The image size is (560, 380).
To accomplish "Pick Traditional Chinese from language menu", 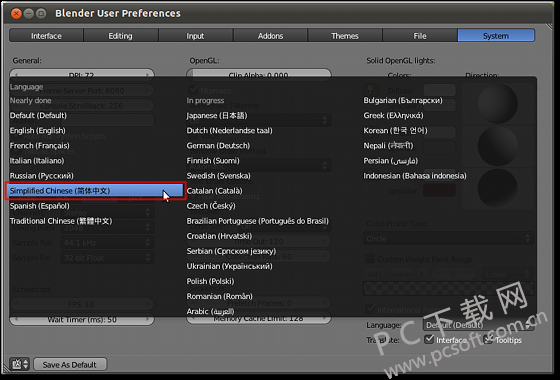I will (61, 221).
